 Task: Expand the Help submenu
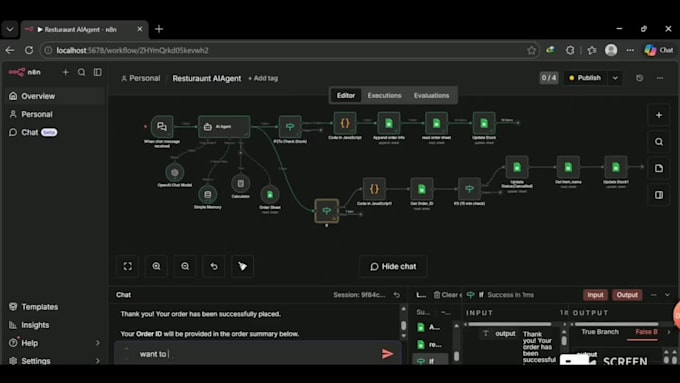click(x=98, y=343)
